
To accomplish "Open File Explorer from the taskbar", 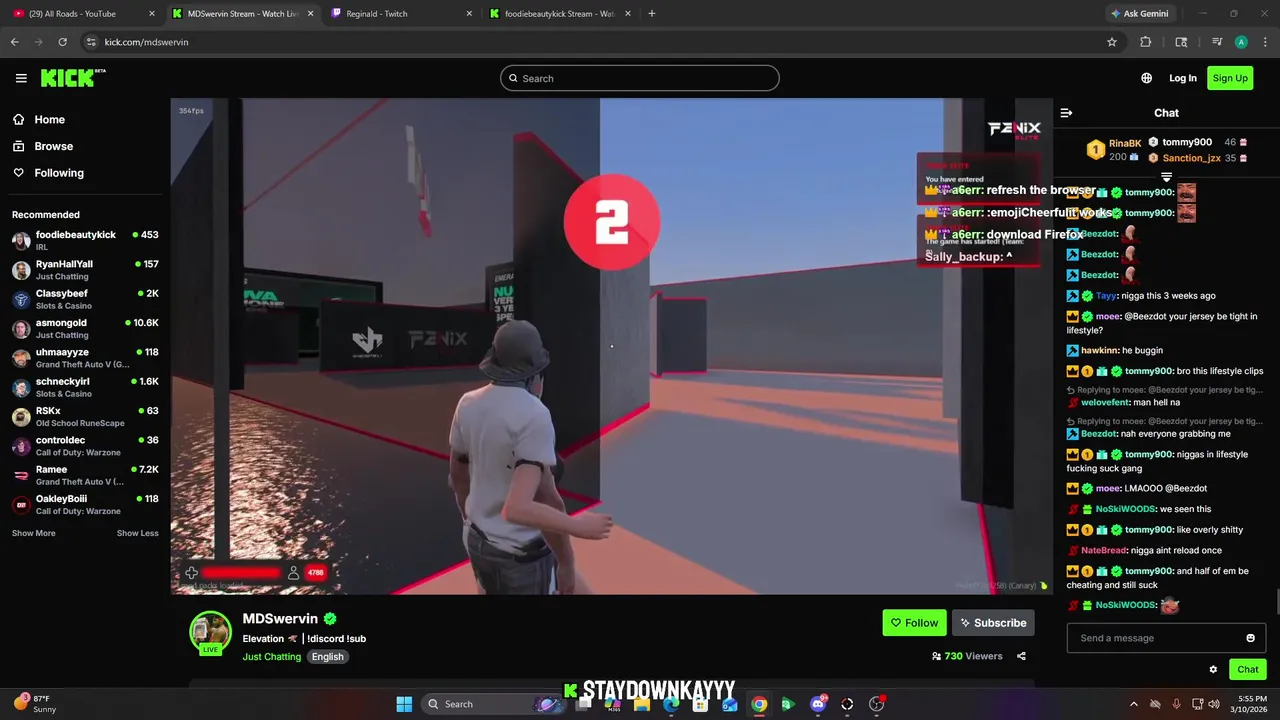I will [x=642, y=704].
